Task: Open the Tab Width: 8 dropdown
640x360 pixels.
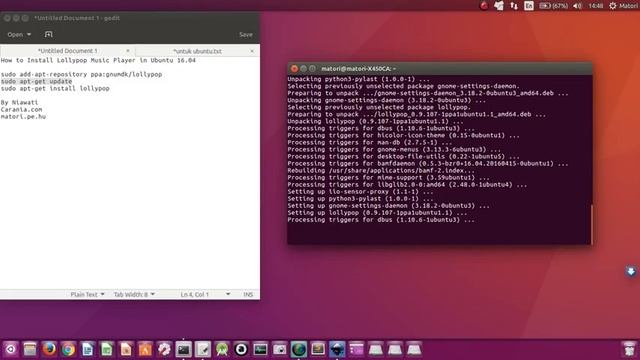Action: [x=134, y=294]
